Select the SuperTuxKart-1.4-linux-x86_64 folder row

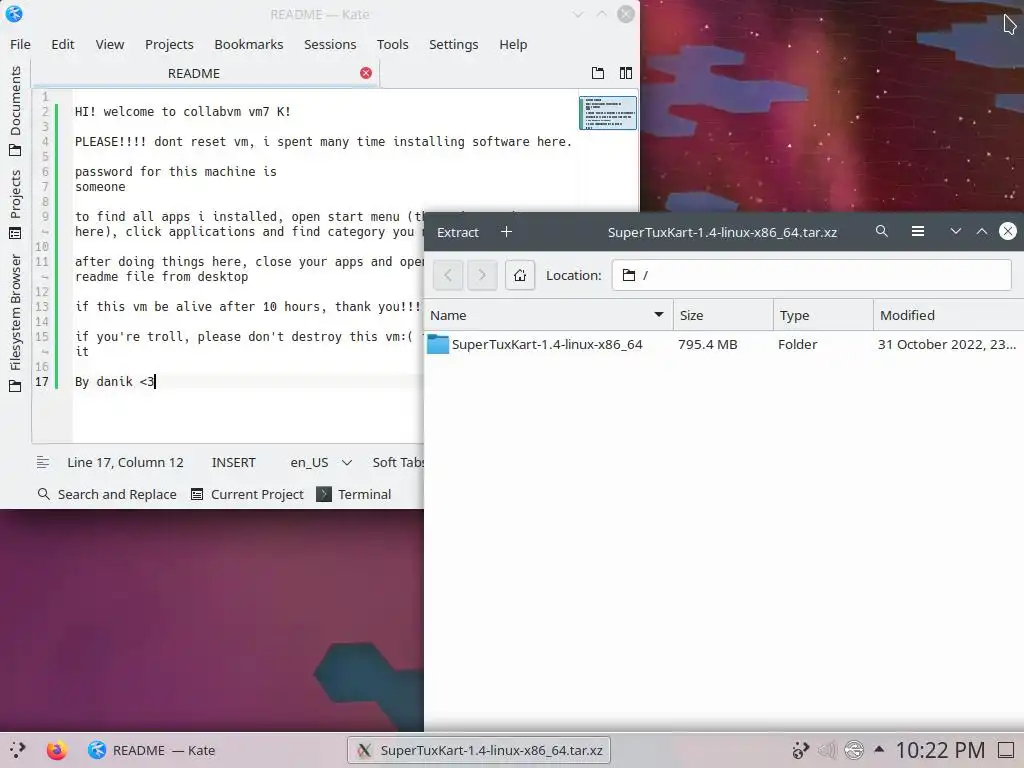click(724, 344)
